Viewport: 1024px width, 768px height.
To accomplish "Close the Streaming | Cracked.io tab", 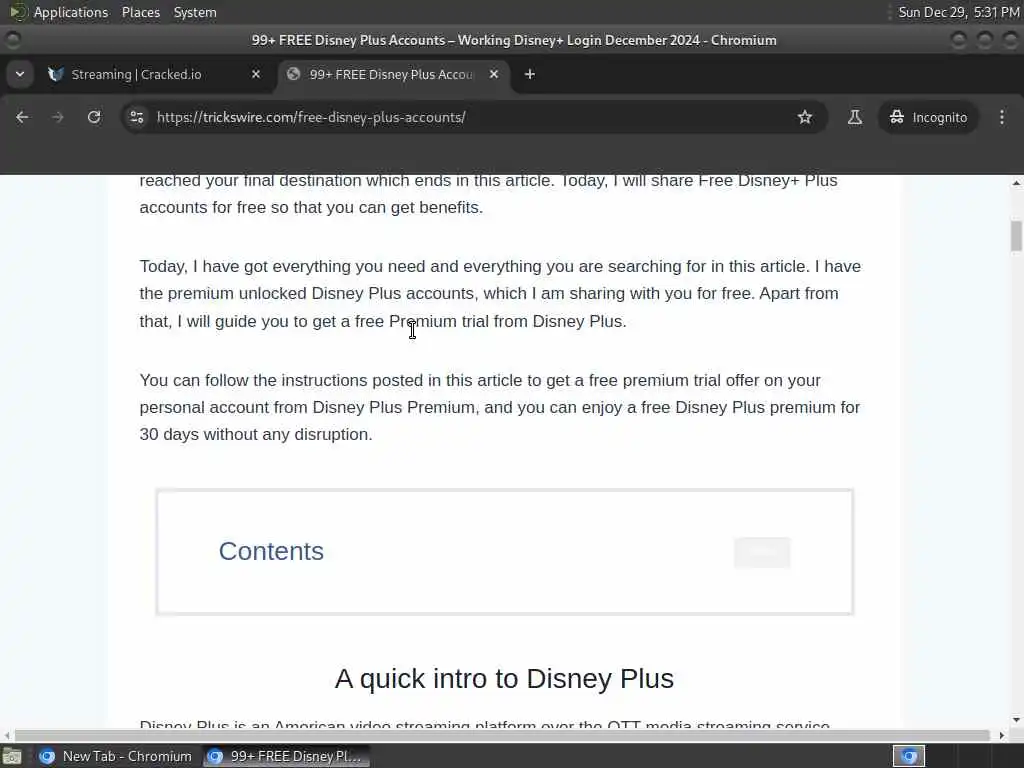I will 256,74.
